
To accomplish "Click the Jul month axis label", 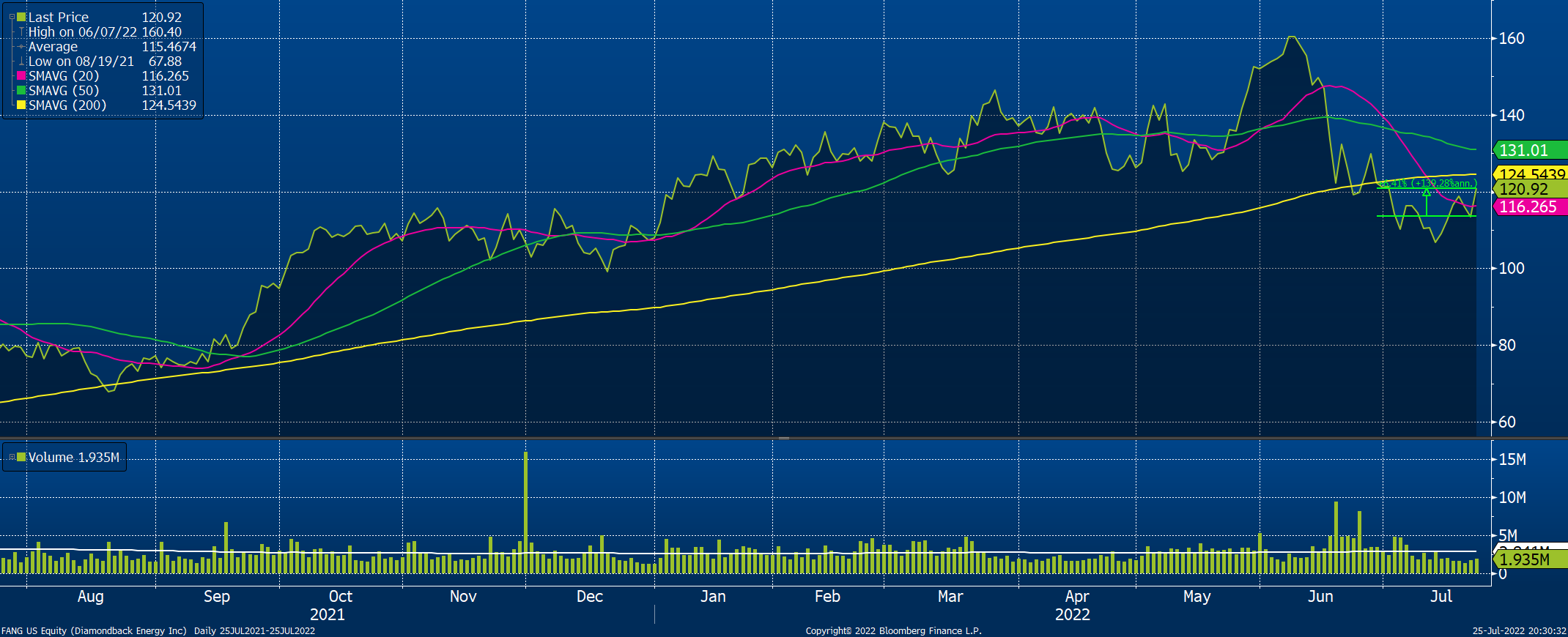I will [1441, 597].
